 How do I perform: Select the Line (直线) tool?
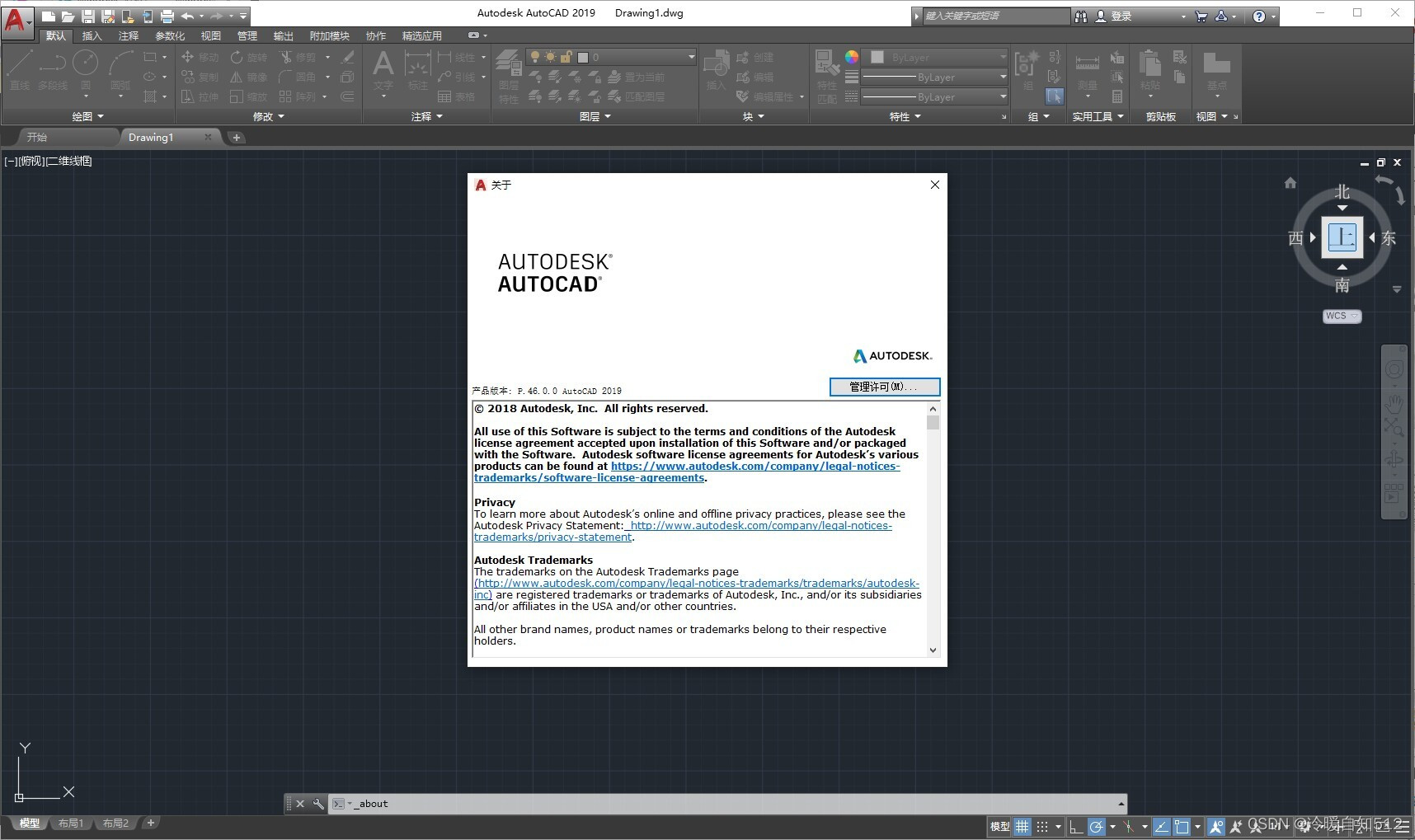[x=20, y=69]
